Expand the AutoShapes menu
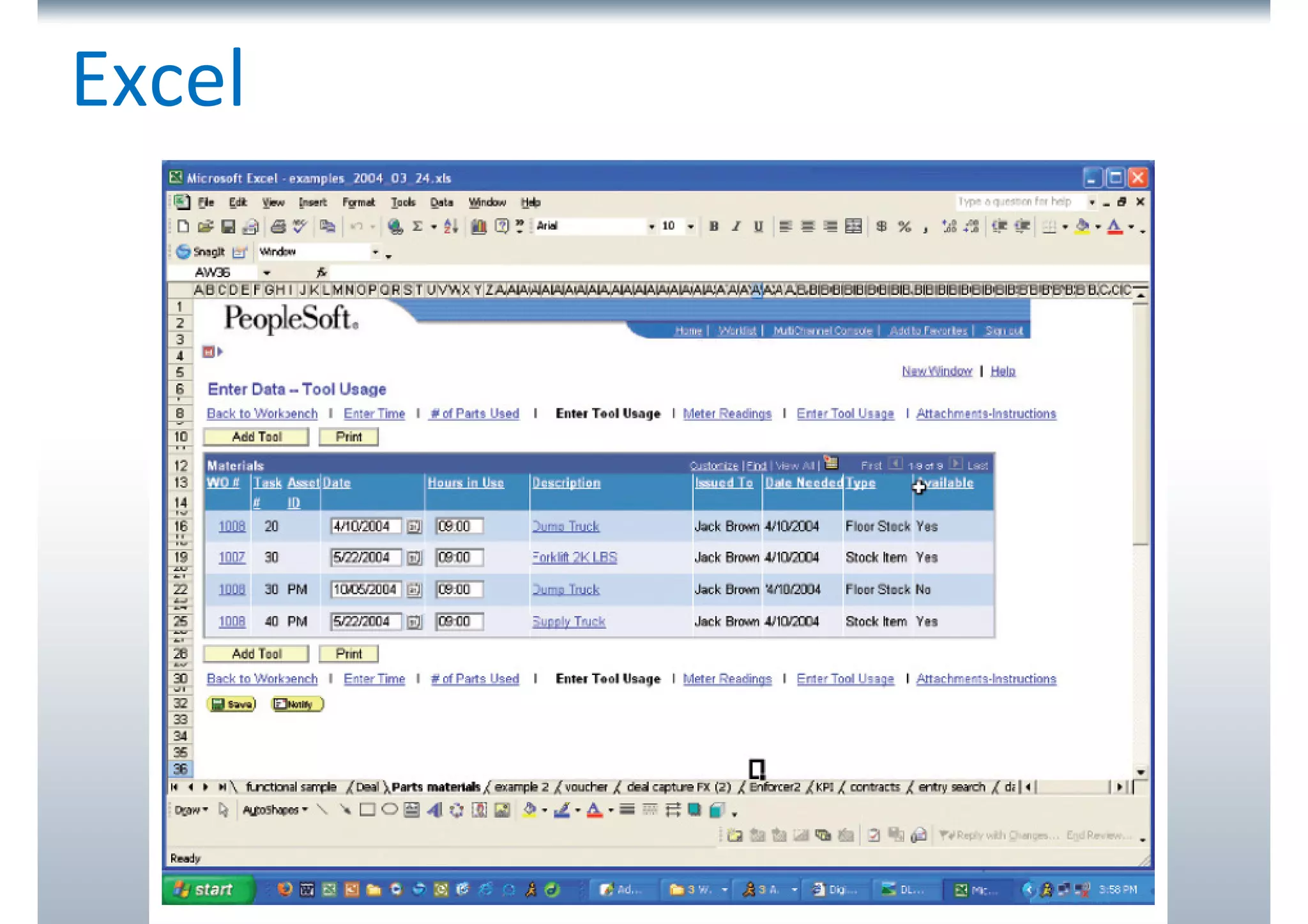This screenshot has width=1308, height=924. point(275,810)
